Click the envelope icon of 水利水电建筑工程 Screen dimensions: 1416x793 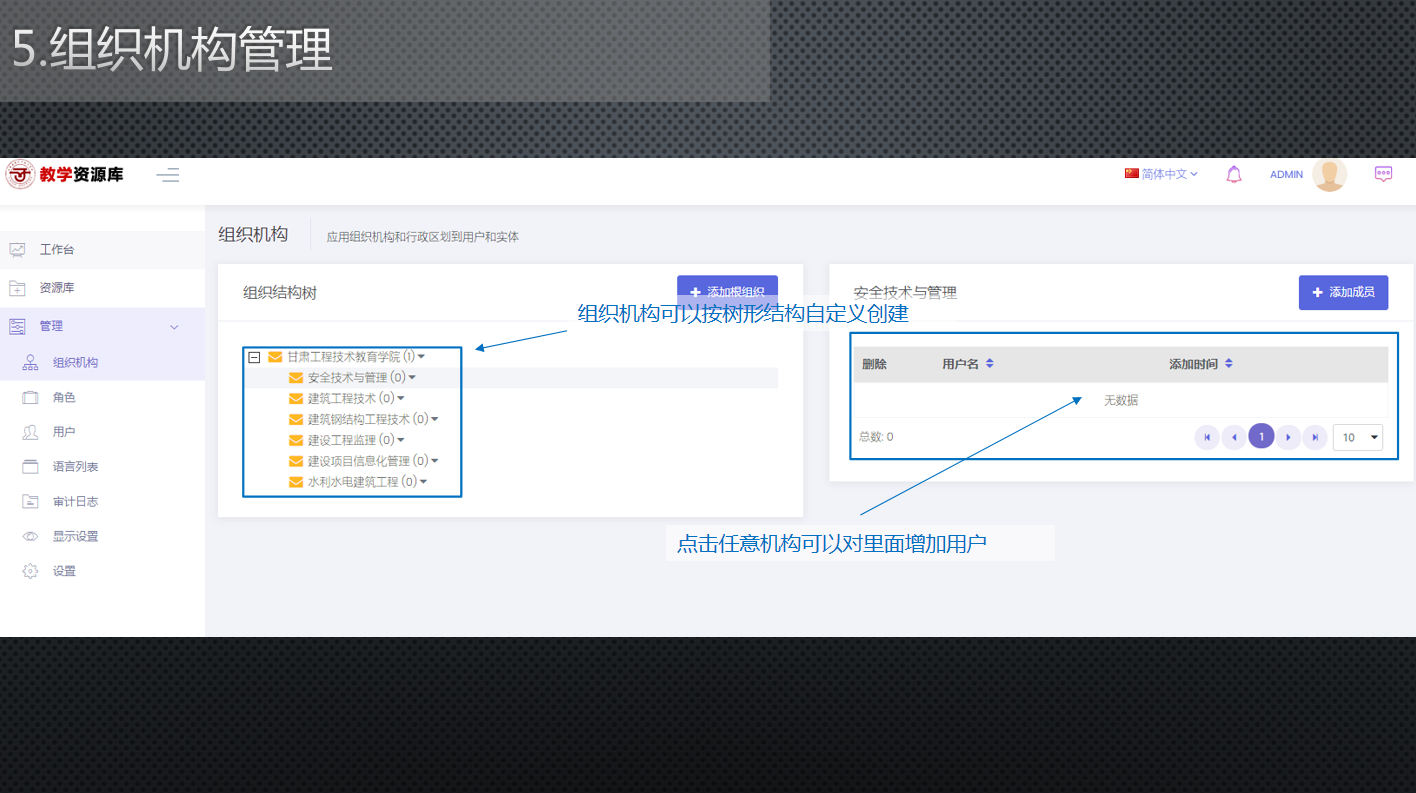click(296, 482)
